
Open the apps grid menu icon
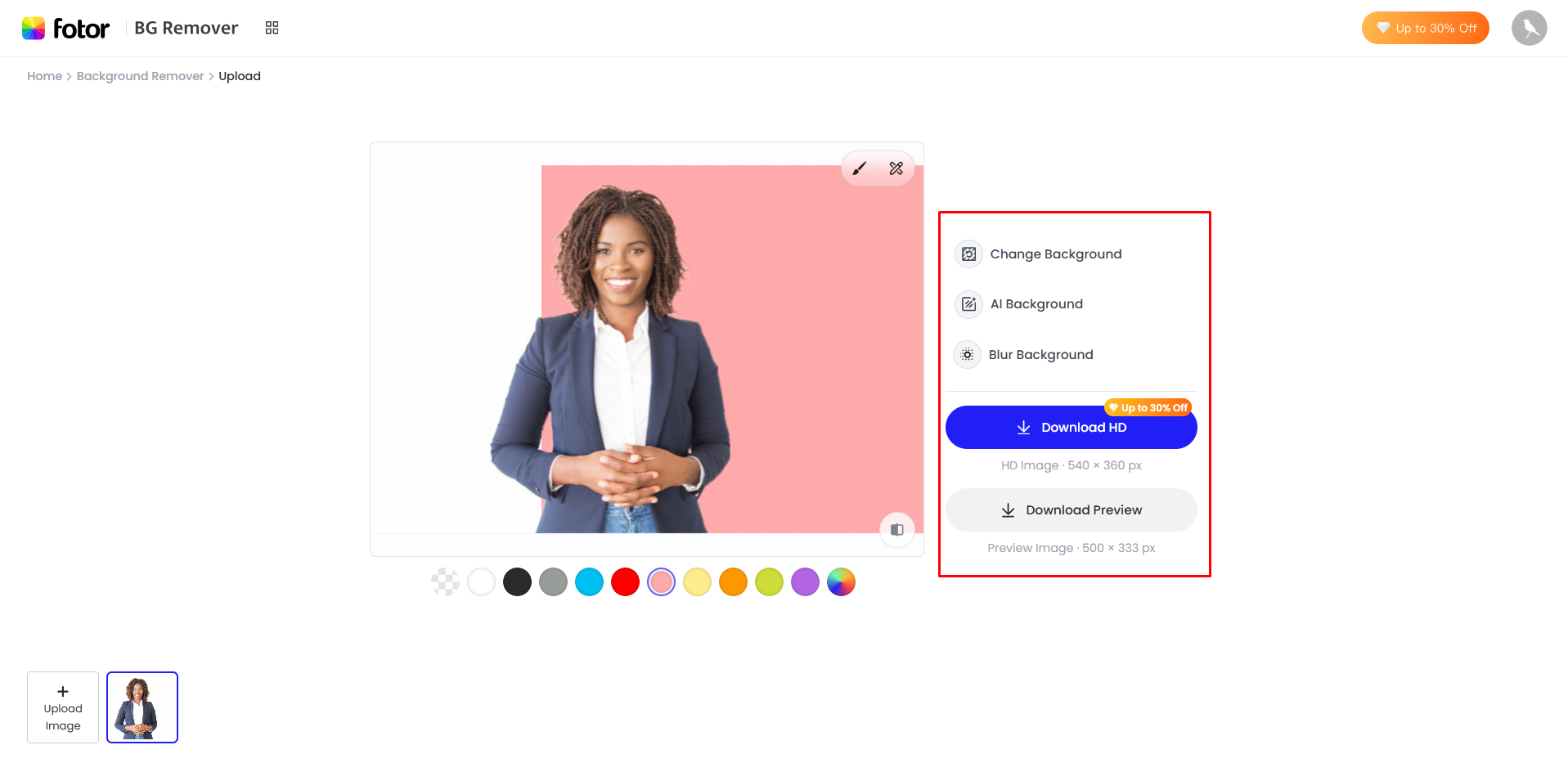272,28
